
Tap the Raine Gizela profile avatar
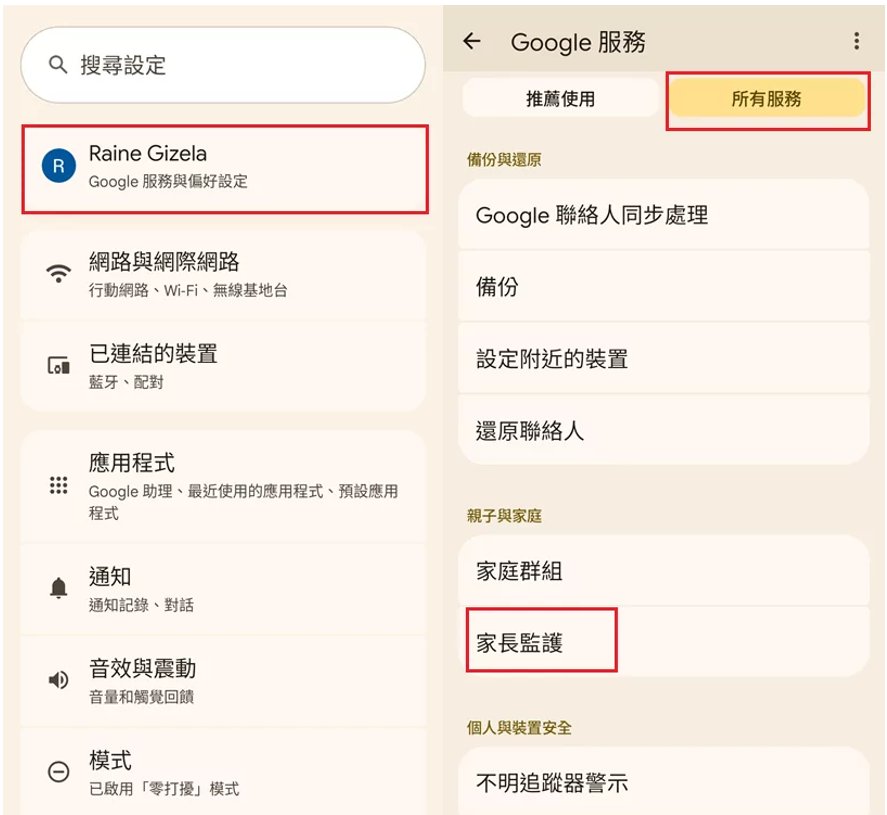click(x=58, y=168)
